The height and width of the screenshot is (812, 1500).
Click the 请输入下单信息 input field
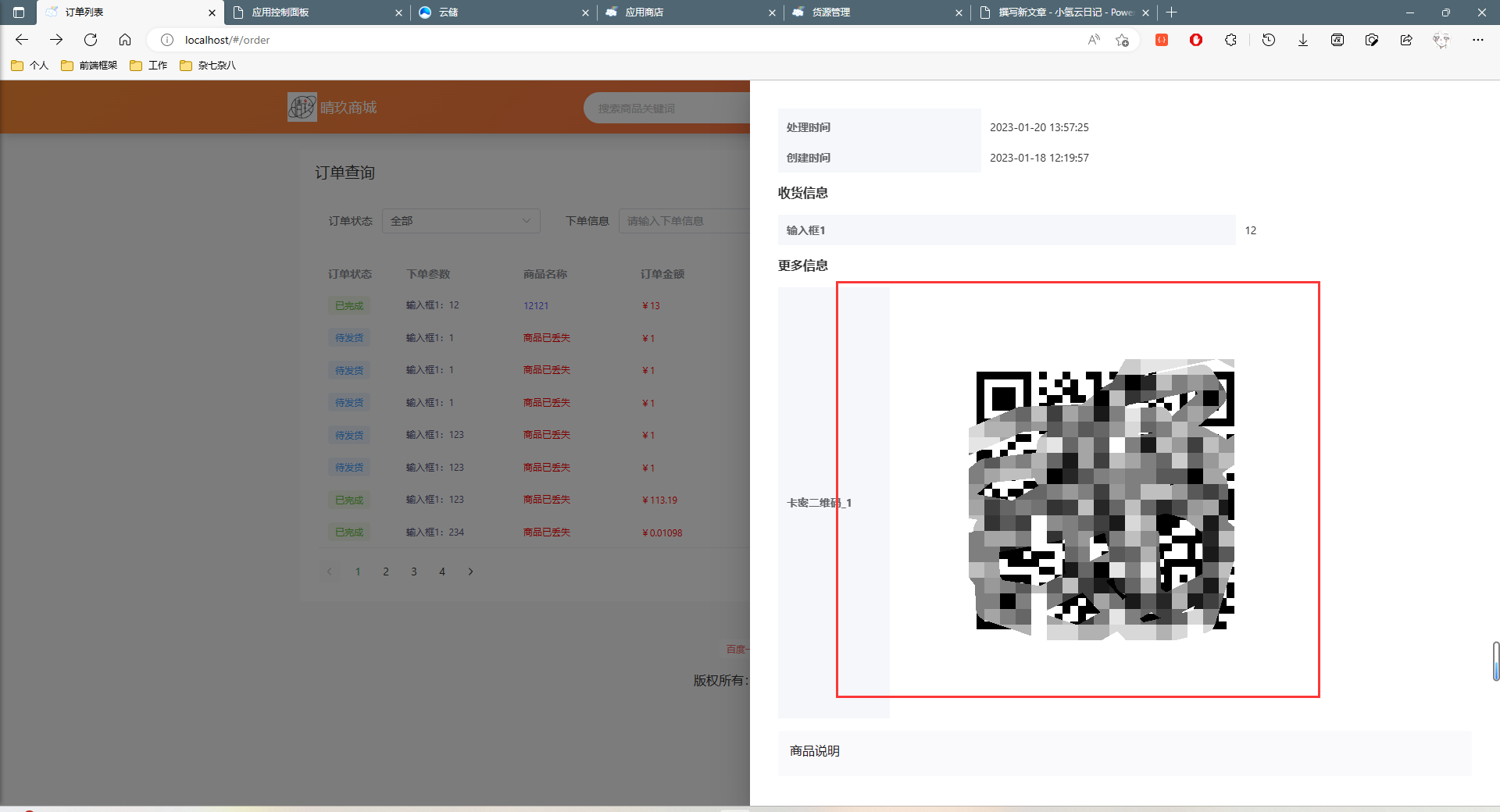[684, 221]
